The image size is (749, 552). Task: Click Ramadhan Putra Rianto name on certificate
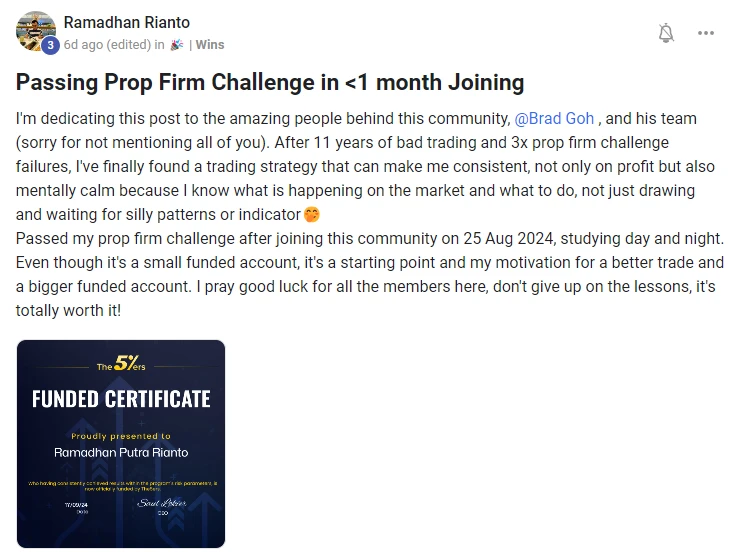point(121,452)
